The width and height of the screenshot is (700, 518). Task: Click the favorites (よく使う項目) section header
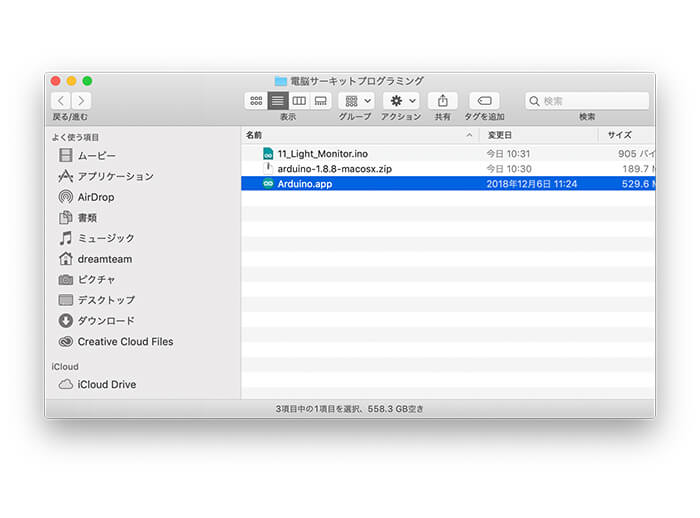click(x=75, y=137)
